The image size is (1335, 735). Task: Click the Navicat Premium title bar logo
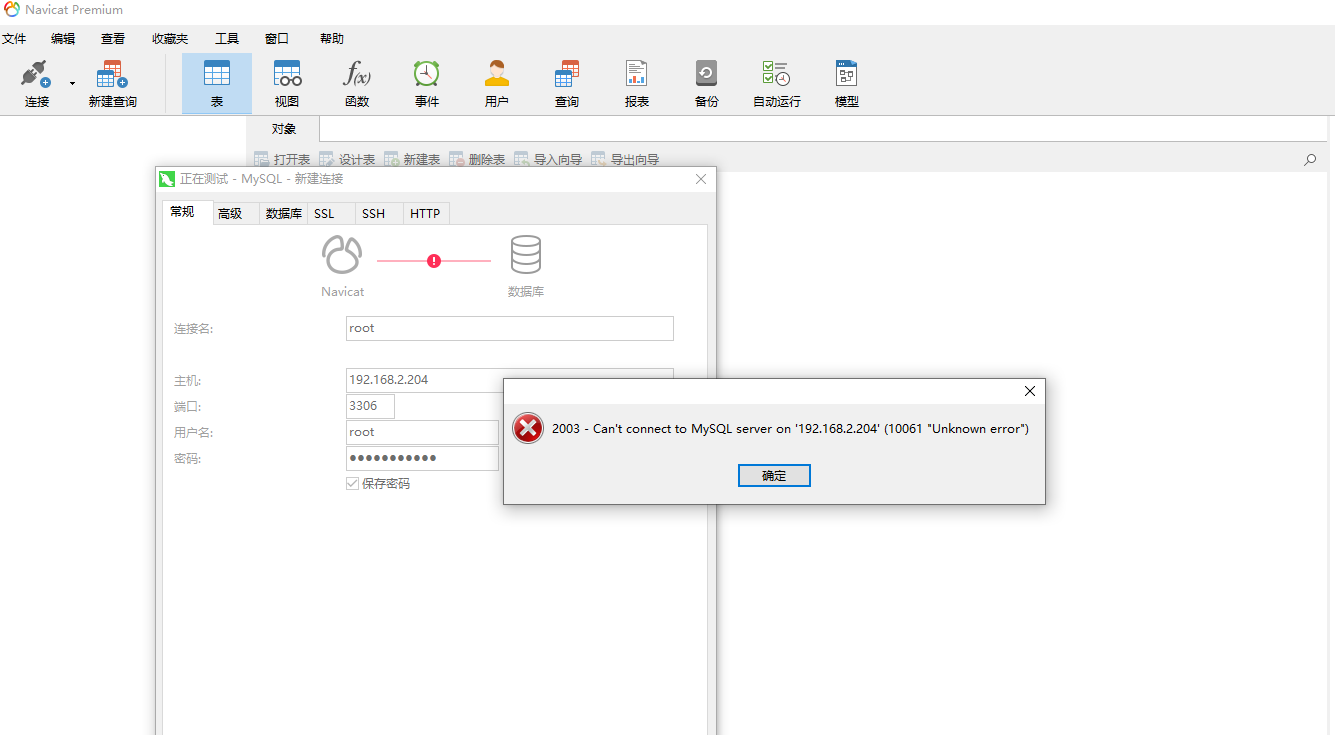coord(11,9)
